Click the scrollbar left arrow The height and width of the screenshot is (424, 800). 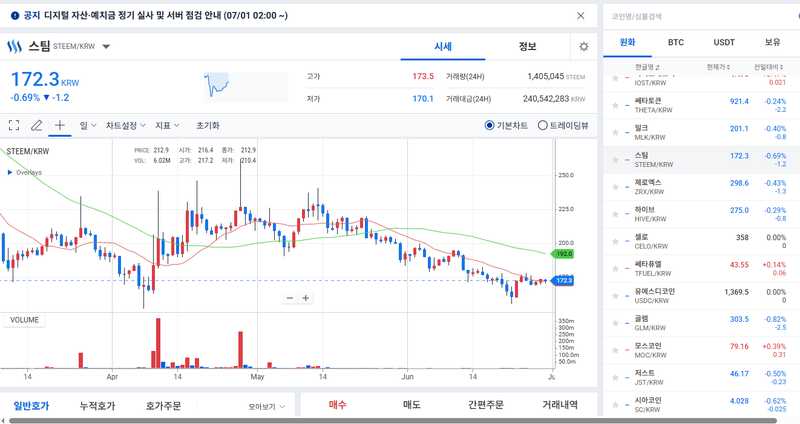4,421
